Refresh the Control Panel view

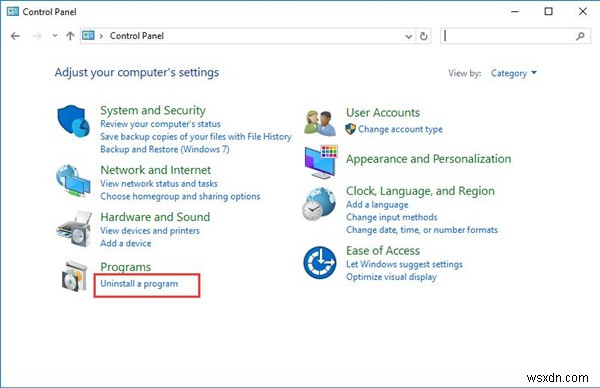coord(424,36)
